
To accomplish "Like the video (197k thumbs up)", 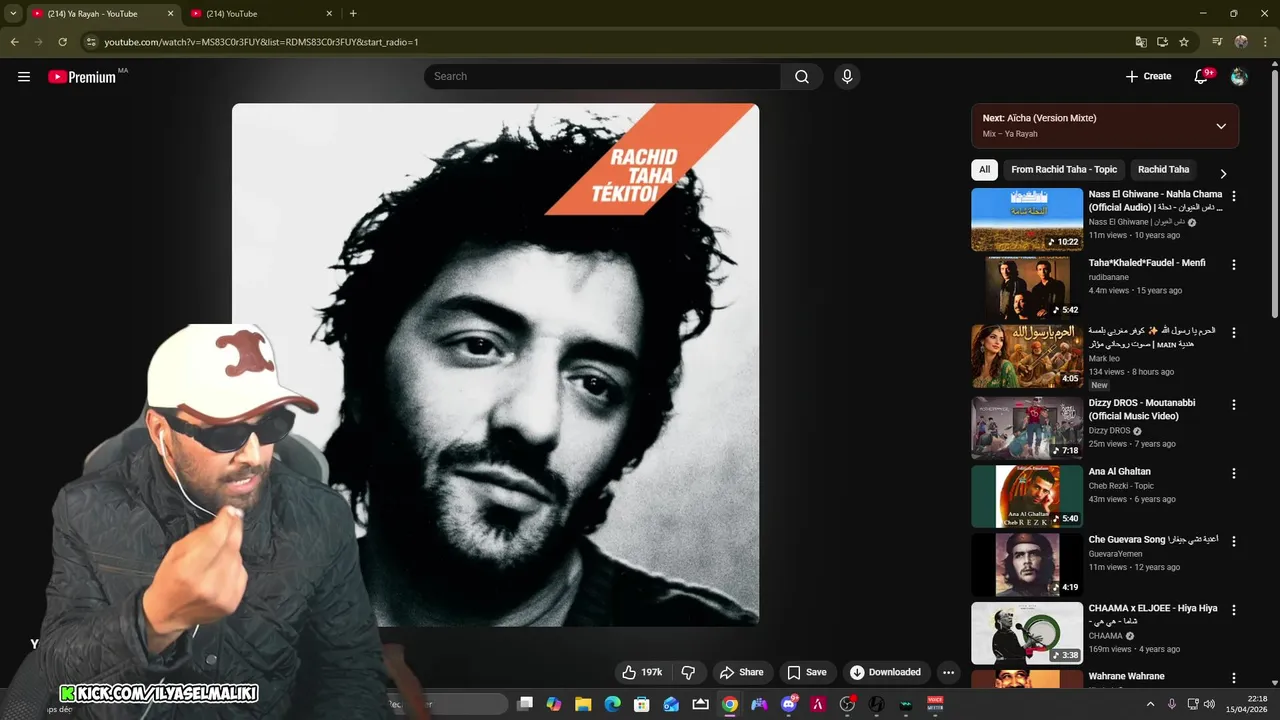I will coord(642,673).
